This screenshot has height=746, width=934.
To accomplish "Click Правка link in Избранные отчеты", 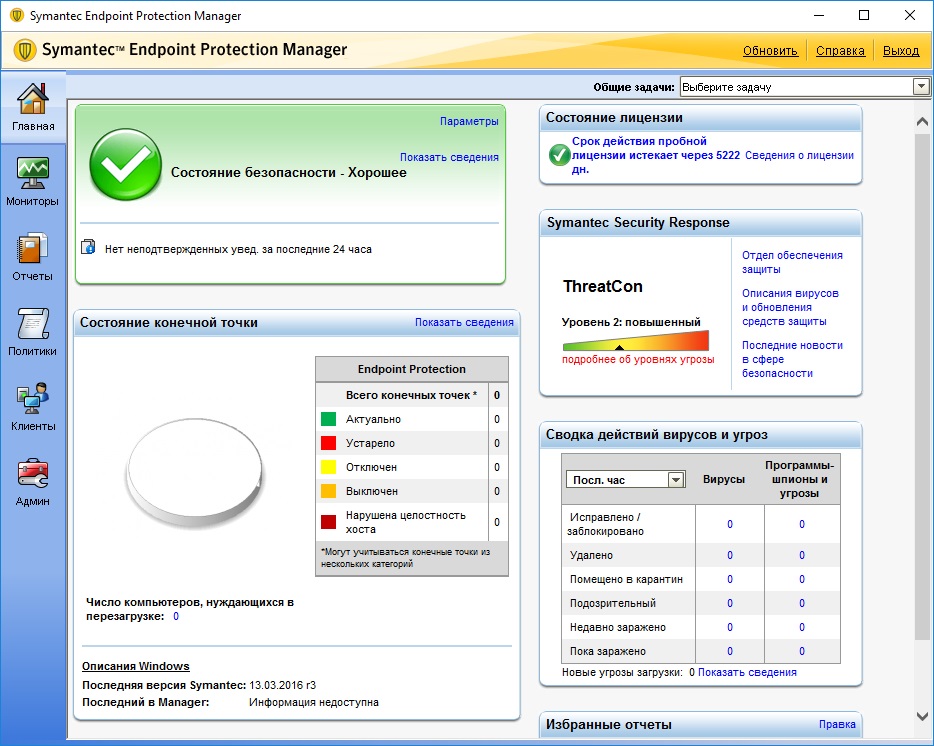I will tap(837, 724).
